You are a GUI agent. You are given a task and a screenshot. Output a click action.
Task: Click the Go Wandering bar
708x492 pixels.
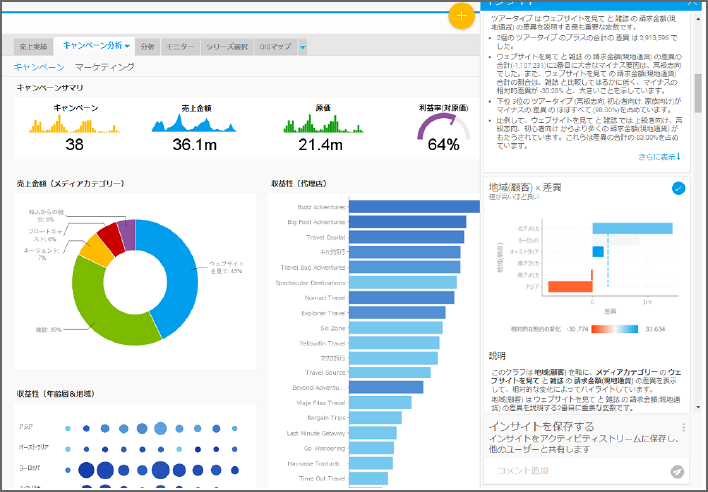pos(371,448)
